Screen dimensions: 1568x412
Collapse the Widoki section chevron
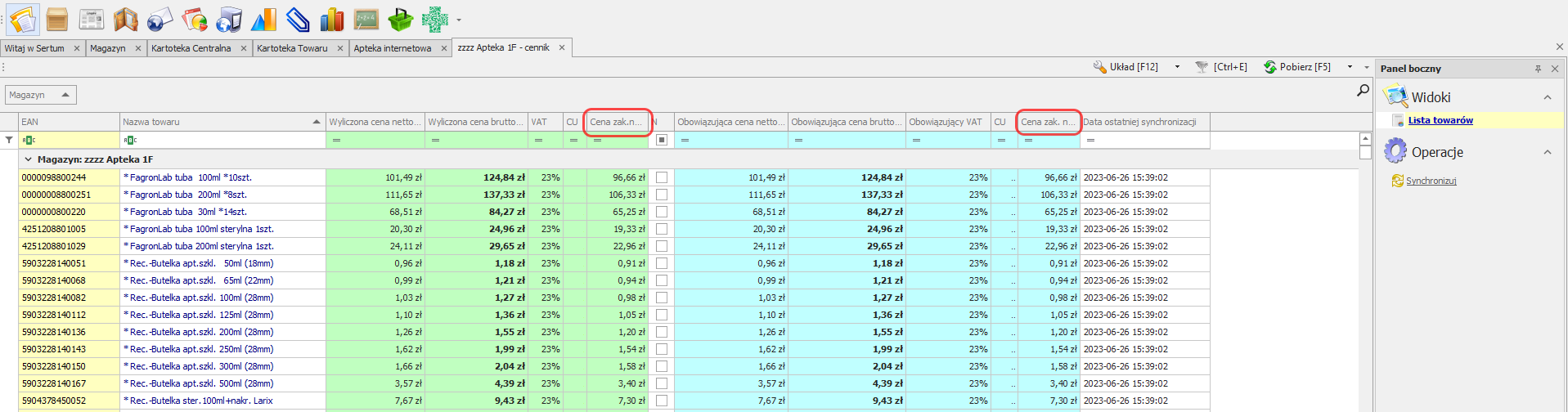tap(1548, 97)
